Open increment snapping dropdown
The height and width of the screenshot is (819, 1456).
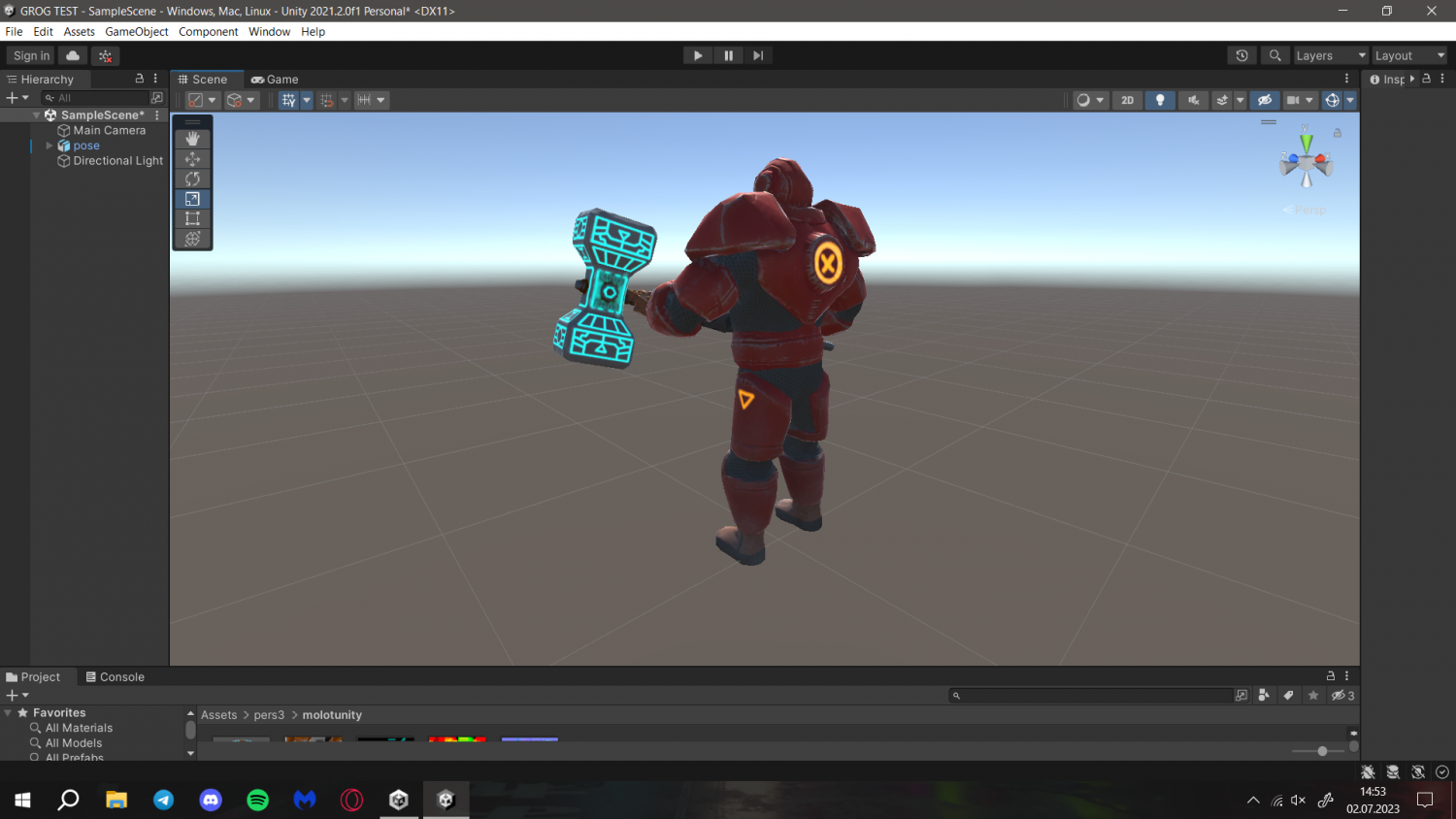point(371,100)
